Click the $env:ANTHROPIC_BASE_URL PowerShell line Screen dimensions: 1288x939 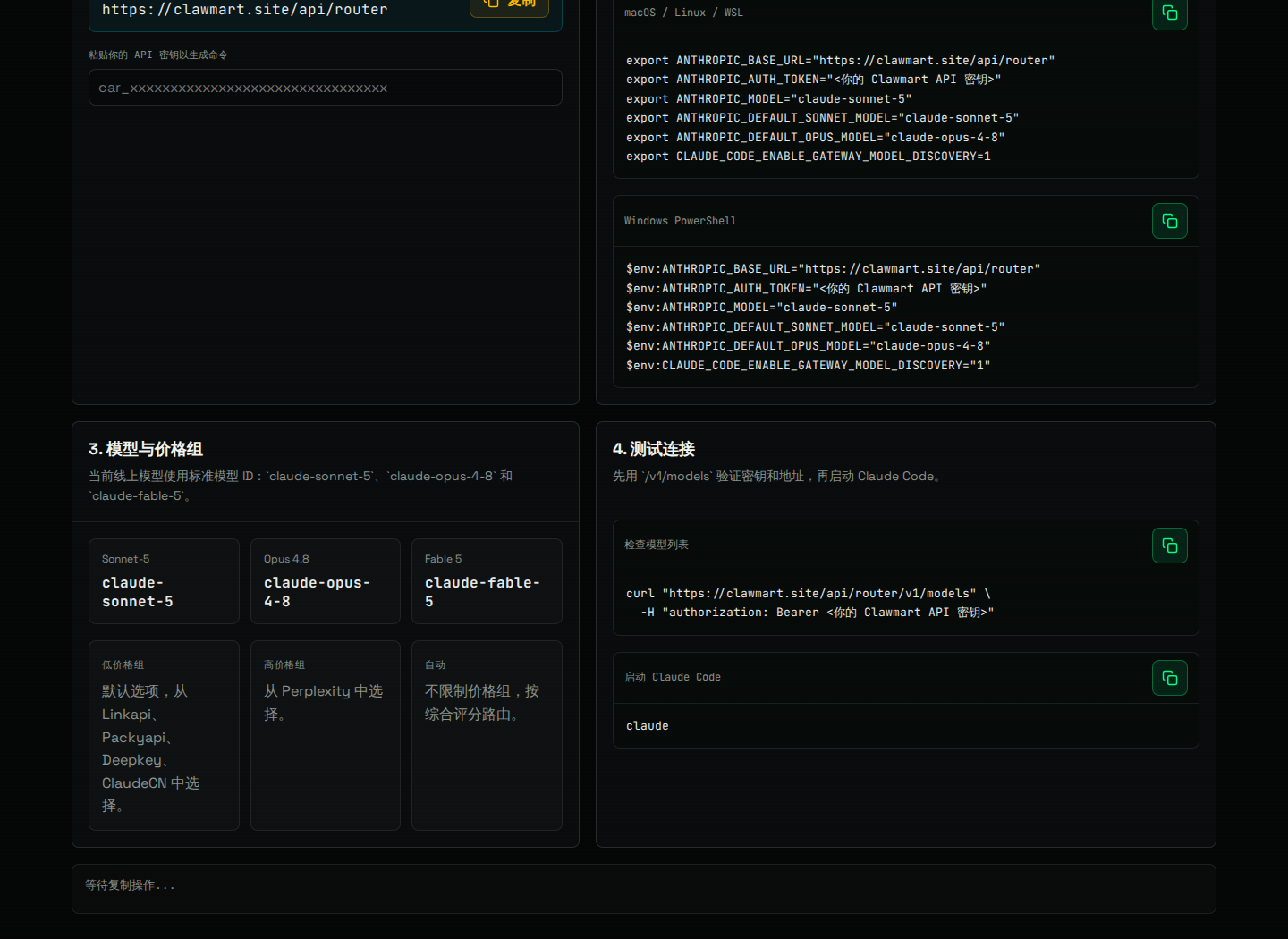[834, 269]
